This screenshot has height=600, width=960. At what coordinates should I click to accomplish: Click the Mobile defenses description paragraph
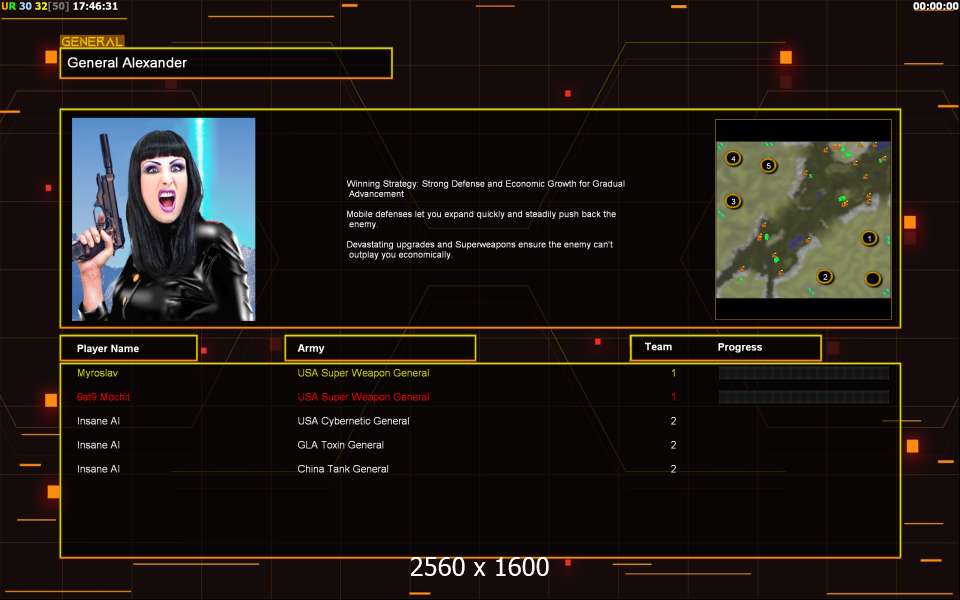pos(481,219)
